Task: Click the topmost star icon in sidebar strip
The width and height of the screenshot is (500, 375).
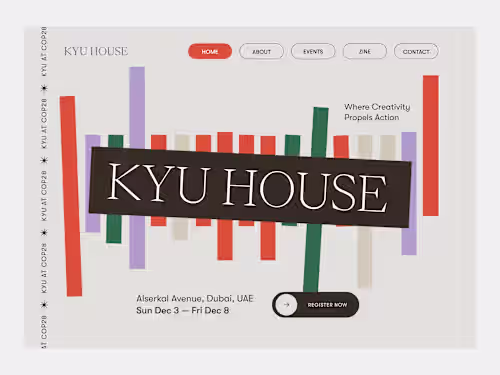Action: click(44, 88)
